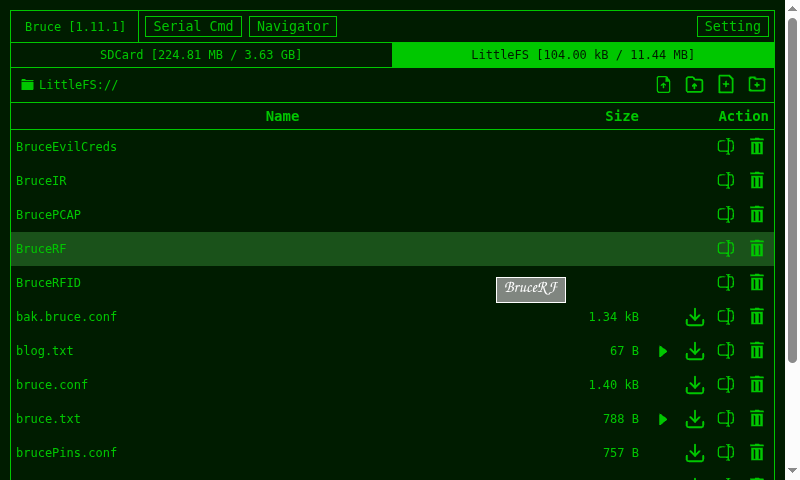Image resolution: width=800 pixels, height=480 pixels.
Task: Create a new file with the toolbar icon
Action: [x=726, y=85]
